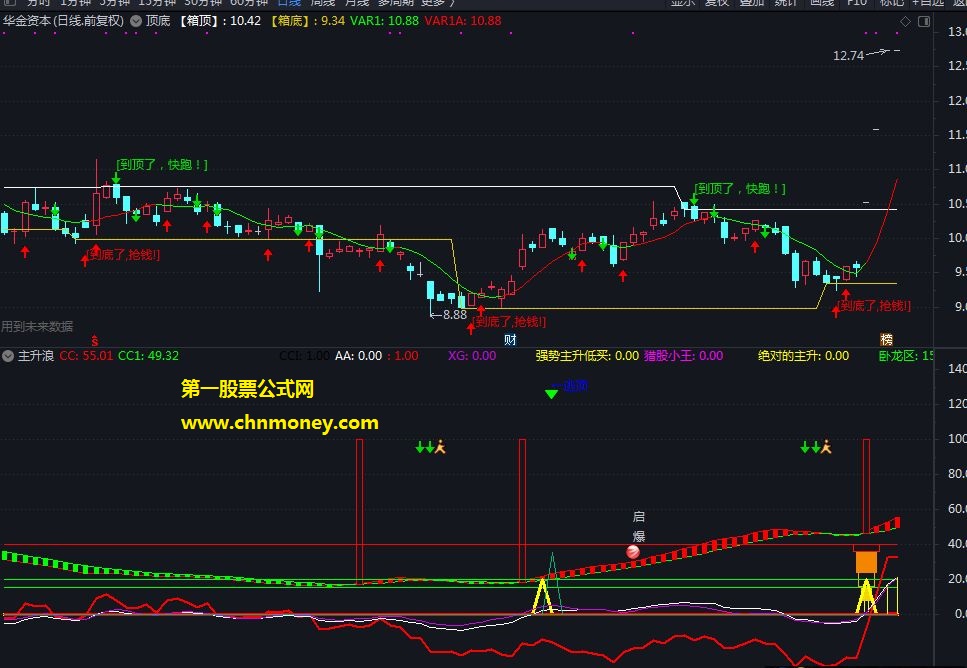This screenshot has height=668, width=967.
Task: Add stock via +自选 button
Action: click(928, 3)
